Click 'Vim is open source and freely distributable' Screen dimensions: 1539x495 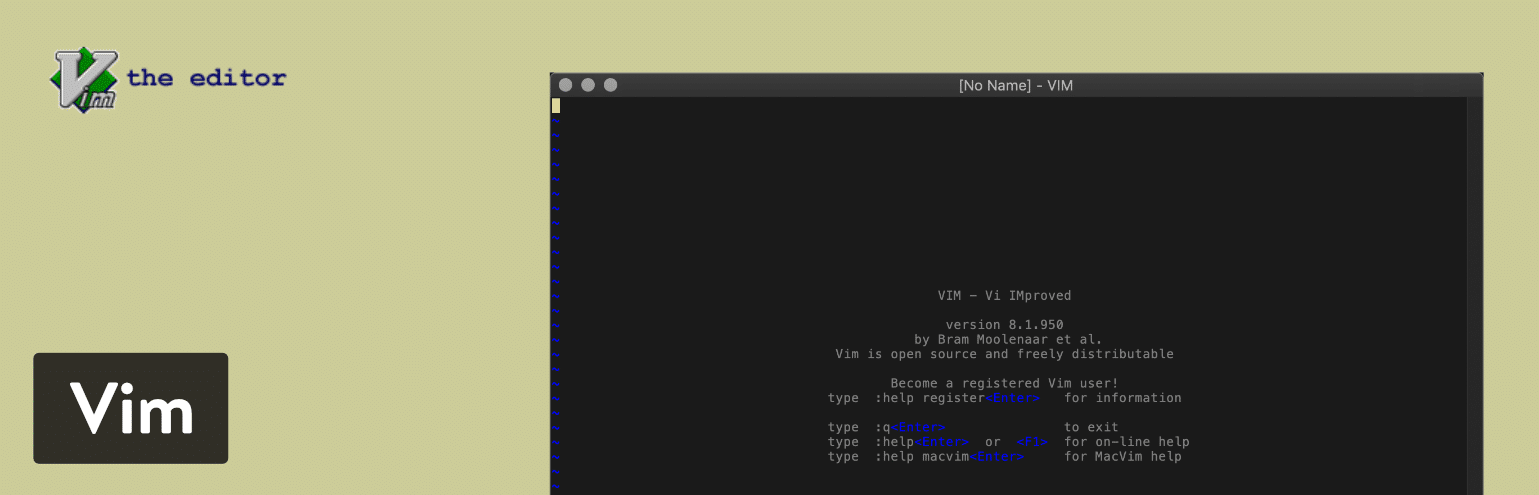click(1004, 354)
